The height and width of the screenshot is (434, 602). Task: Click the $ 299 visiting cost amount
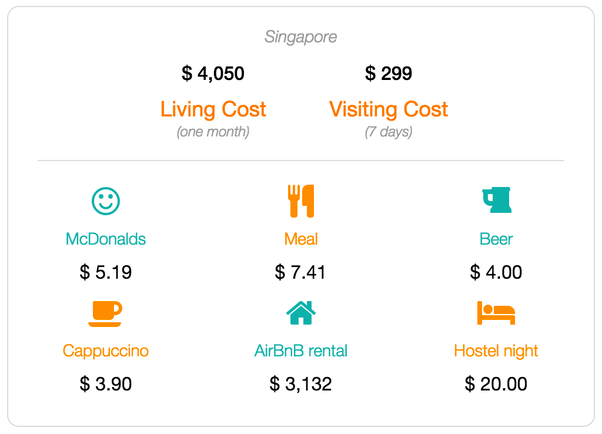389,73
